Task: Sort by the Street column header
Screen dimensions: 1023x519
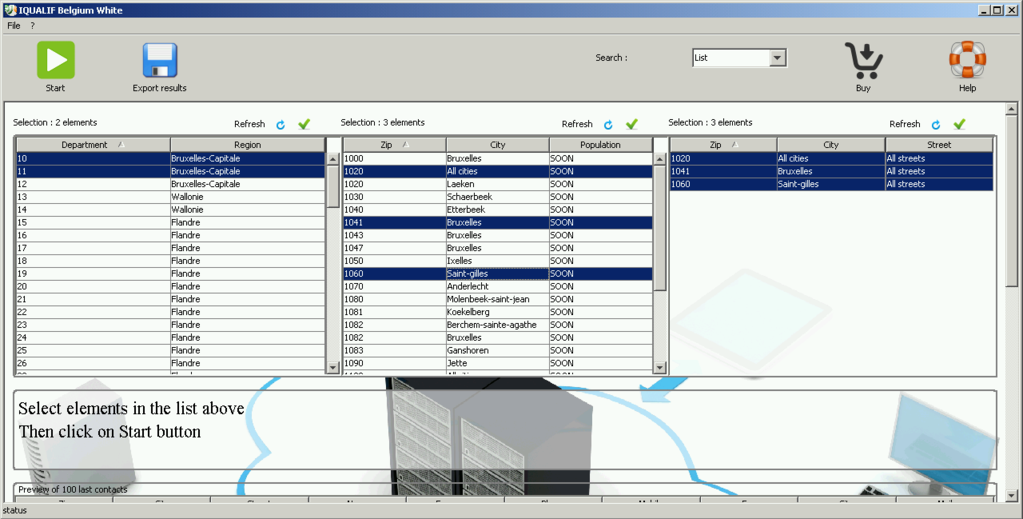Action: 939,145
